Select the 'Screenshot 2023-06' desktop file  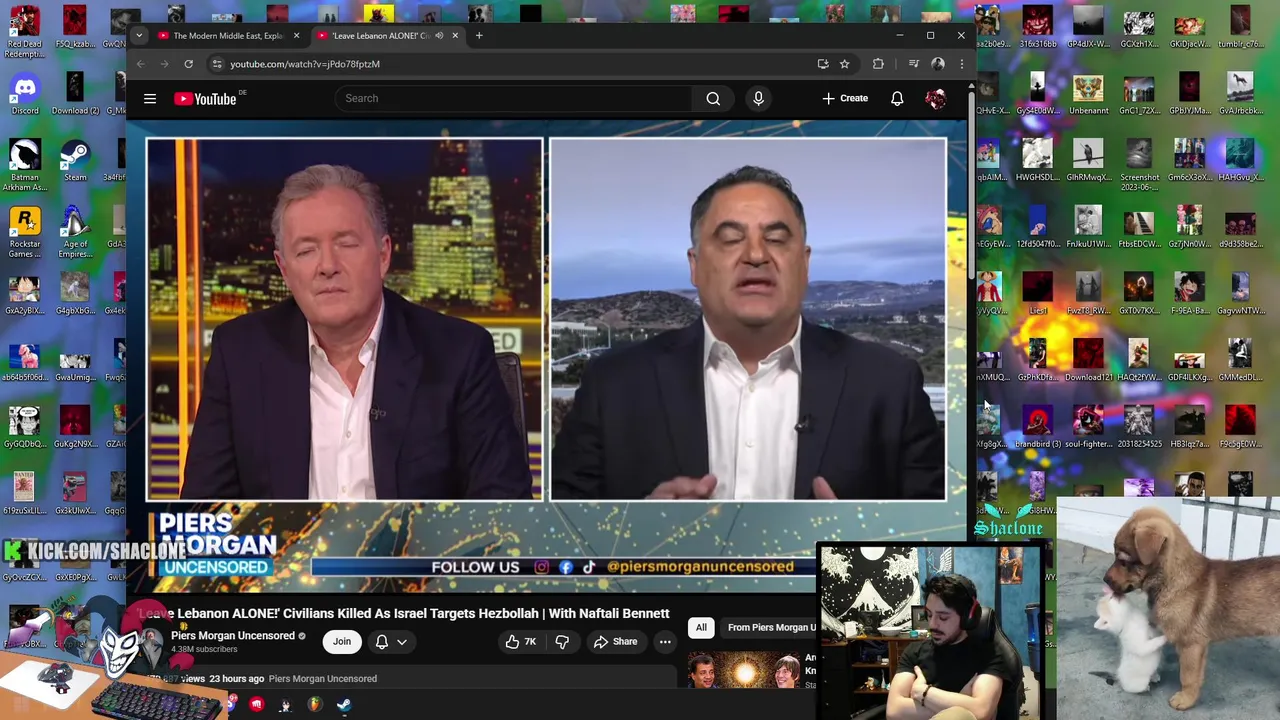point(1139,166)
